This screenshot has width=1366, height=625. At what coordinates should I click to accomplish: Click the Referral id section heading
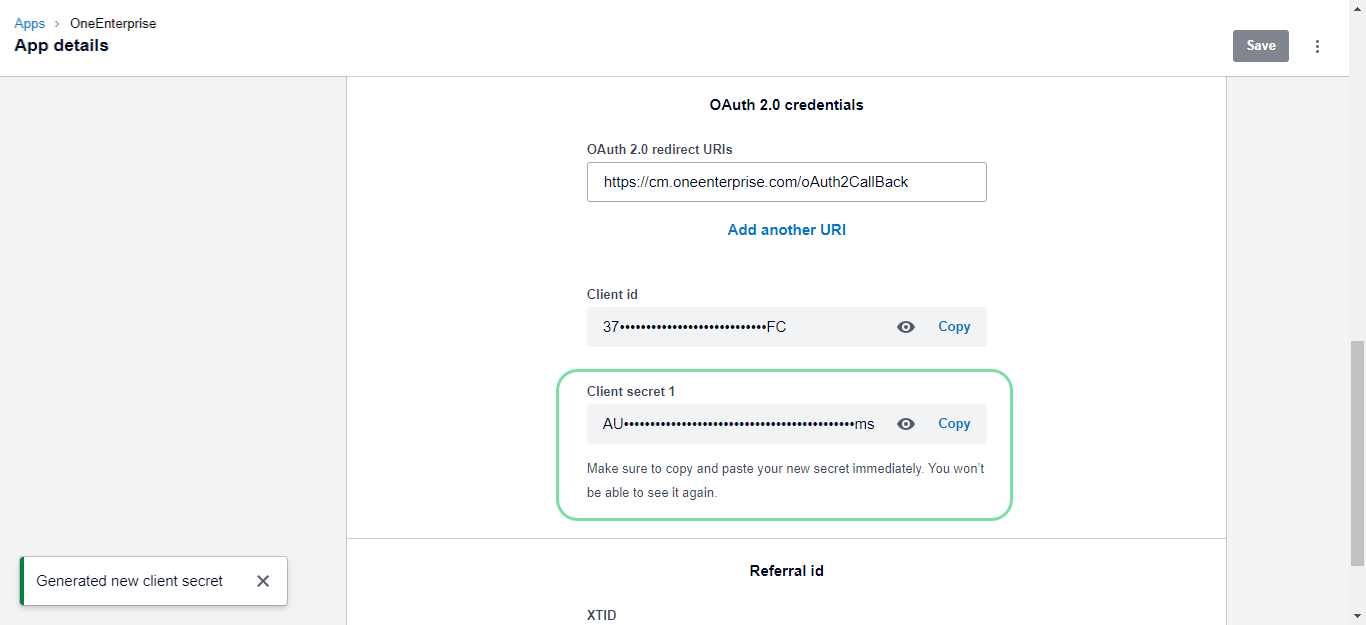pos(786,571)
